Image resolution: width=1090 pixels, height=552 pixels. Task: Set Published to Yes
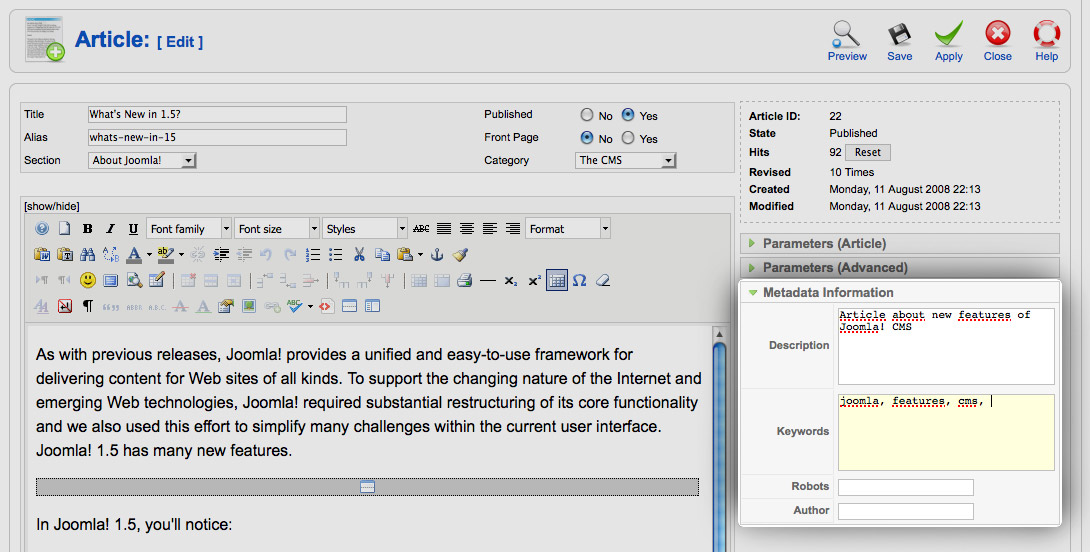tap(628, 115)
